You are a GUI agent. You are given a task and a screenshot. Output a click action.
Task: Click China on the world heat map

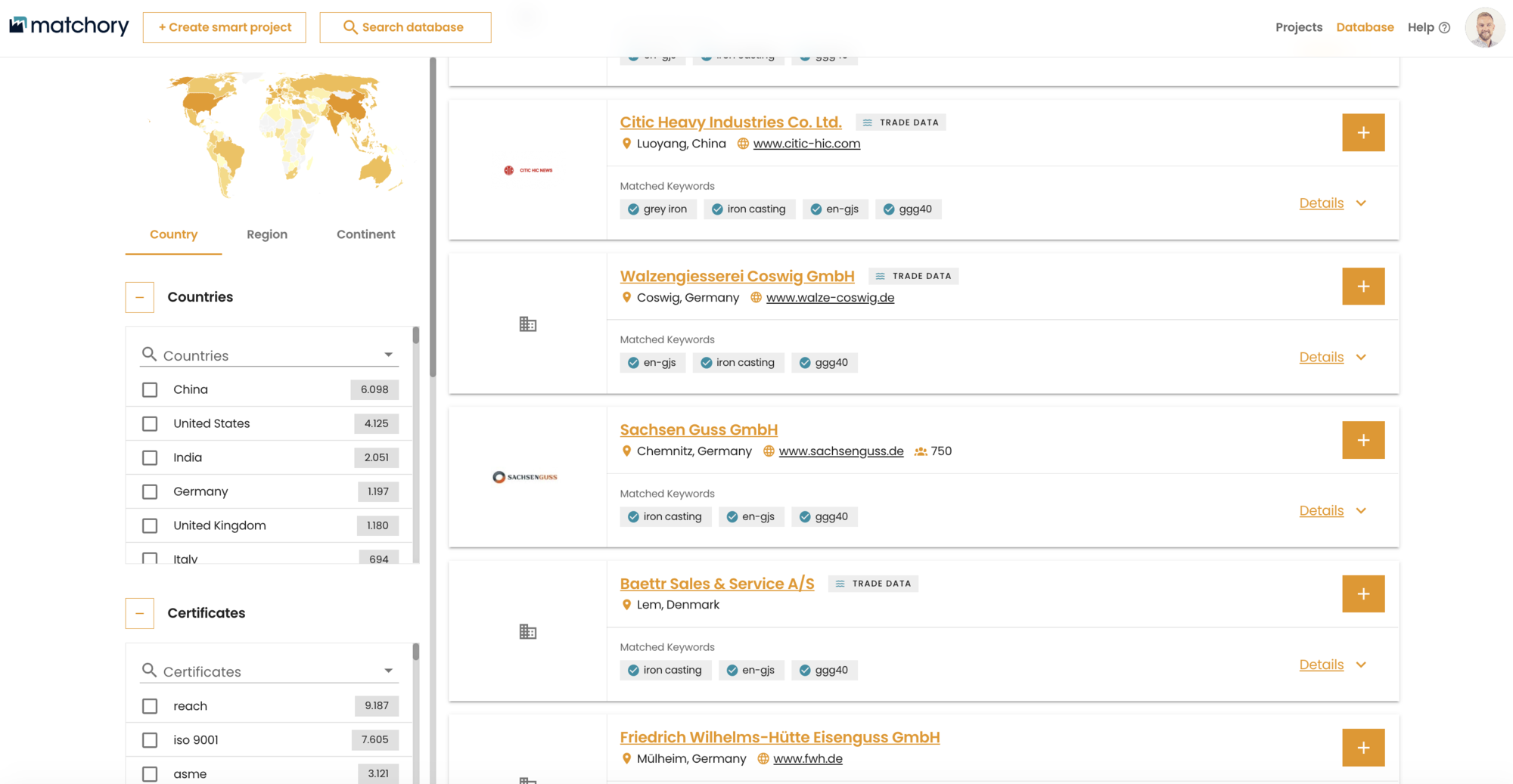pyautogui.click(x=350, y=106)
